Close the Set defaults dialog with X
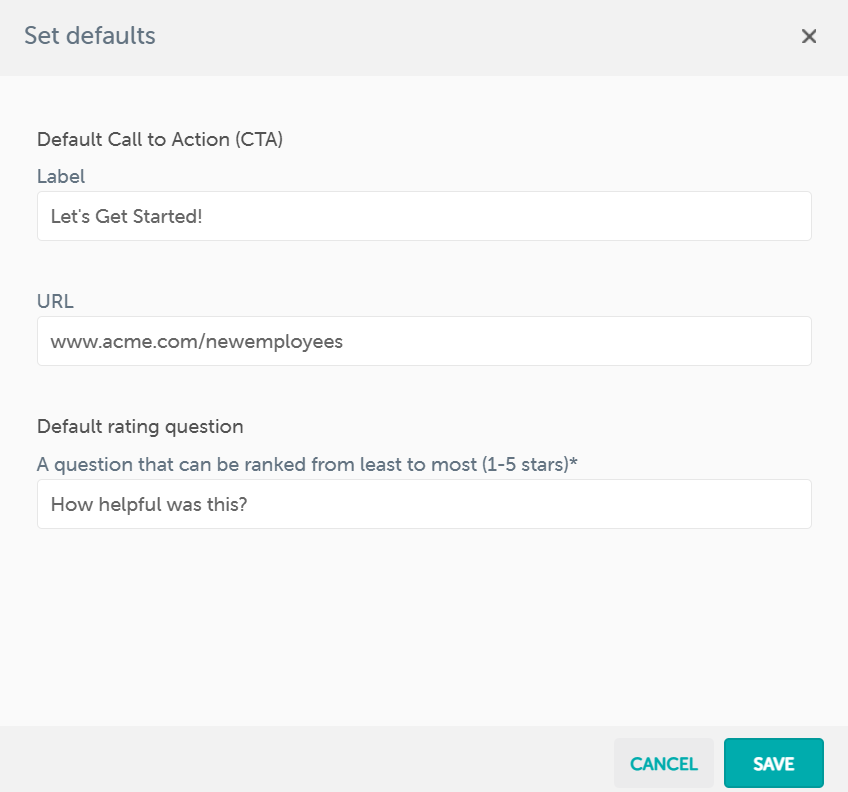 point(809,37)
